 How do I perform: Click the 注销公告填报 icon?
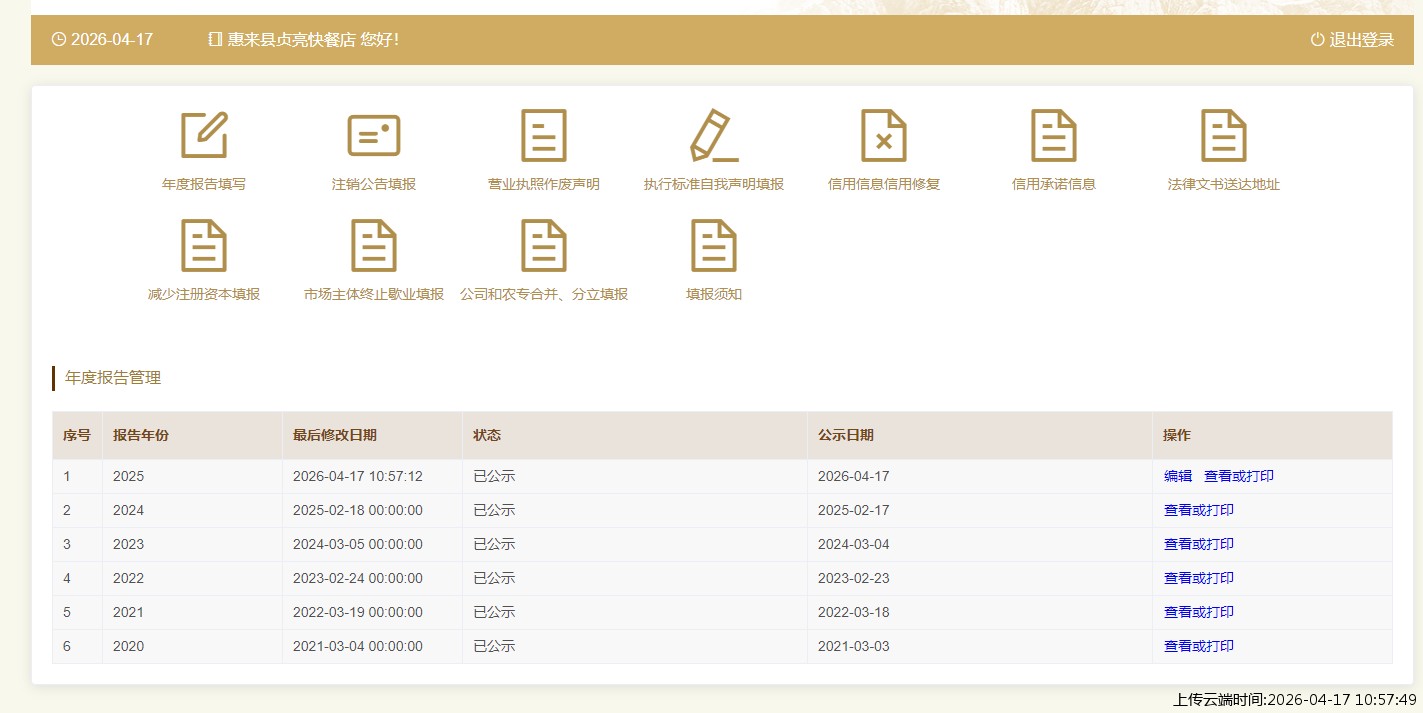(374, 136)
